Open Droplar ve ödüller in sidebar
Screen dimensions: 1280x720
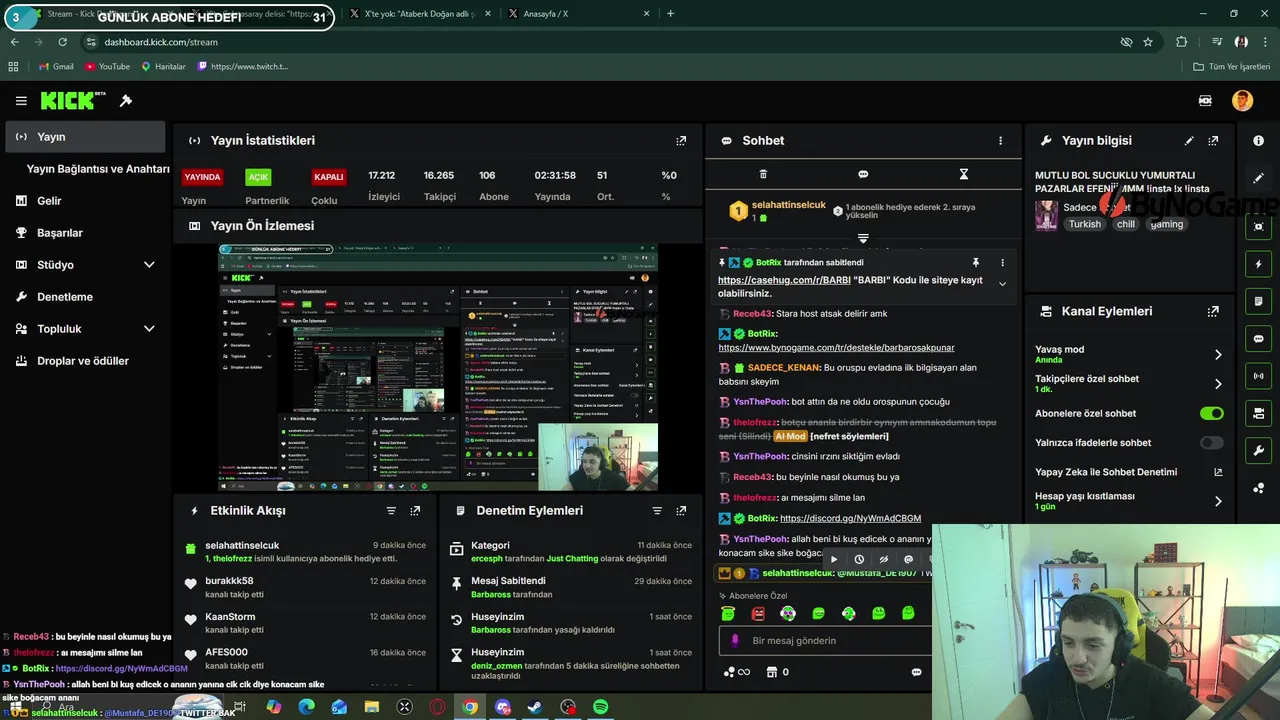[85, 361]
